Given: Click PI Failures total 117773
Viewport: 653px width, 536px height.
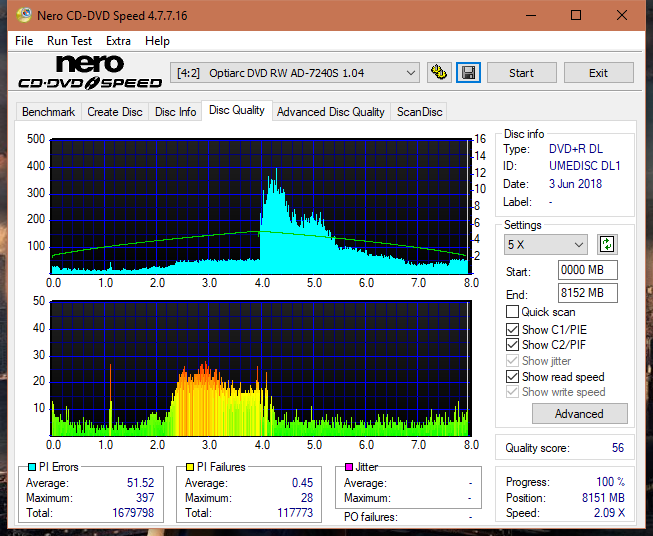Looking at the screenshot, I should click(295, 513).
